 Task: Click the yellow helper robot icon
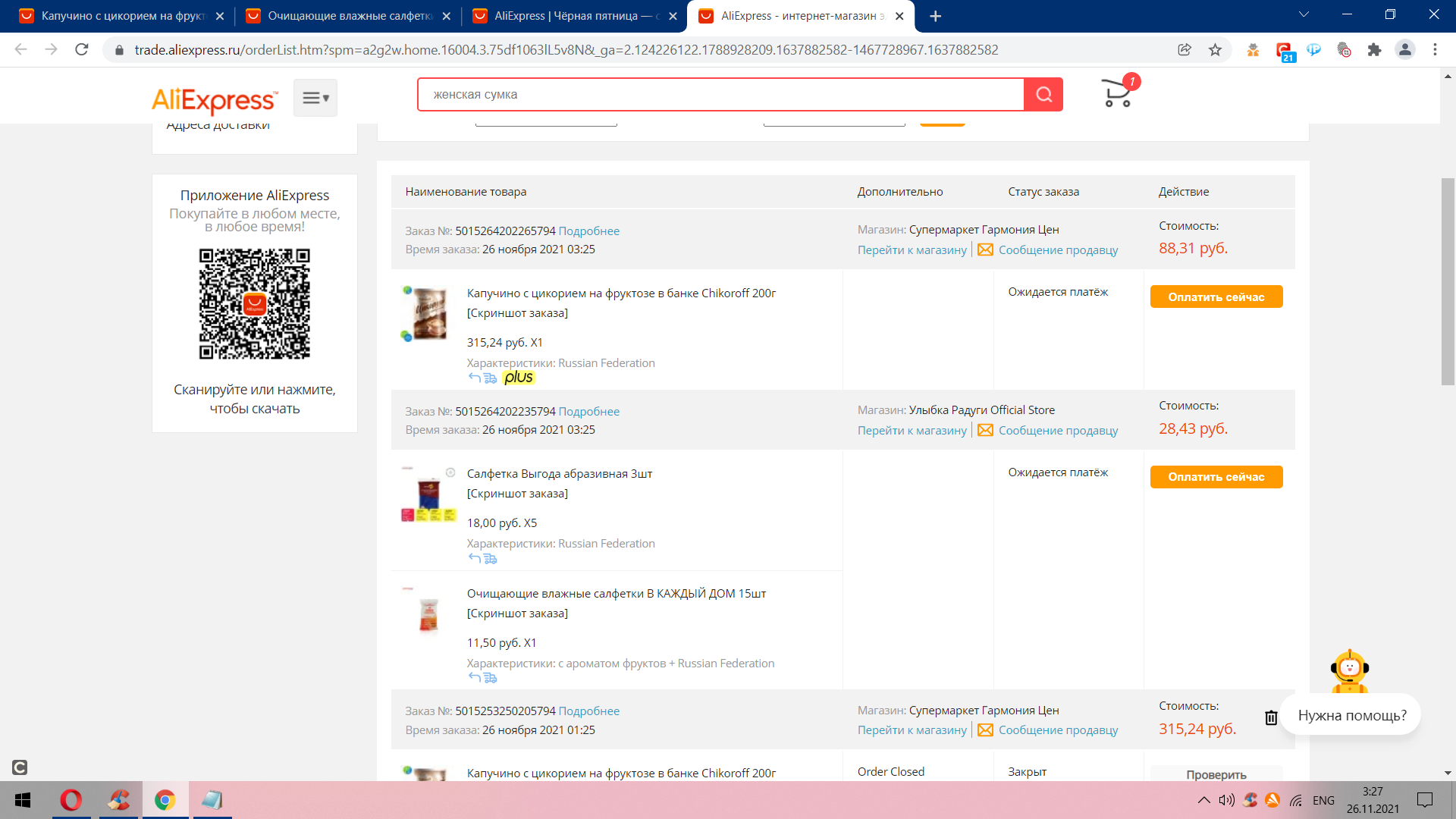click(x=1350, y=671)
